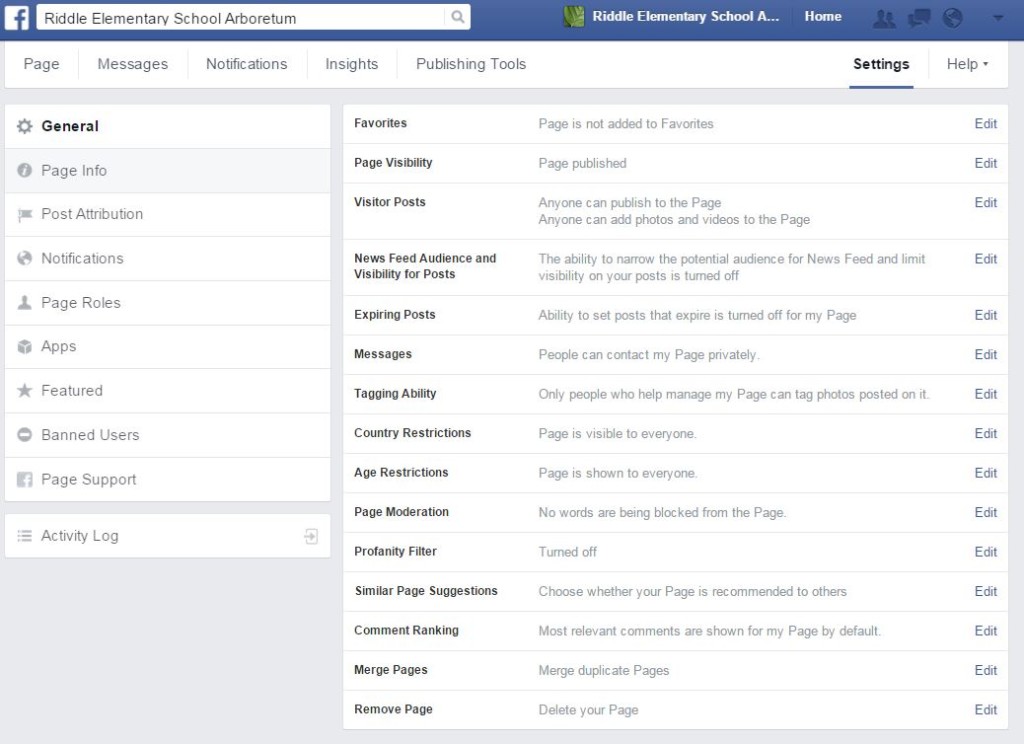Switch to the Page tab
1024x744 pixels.
point(41,64)
